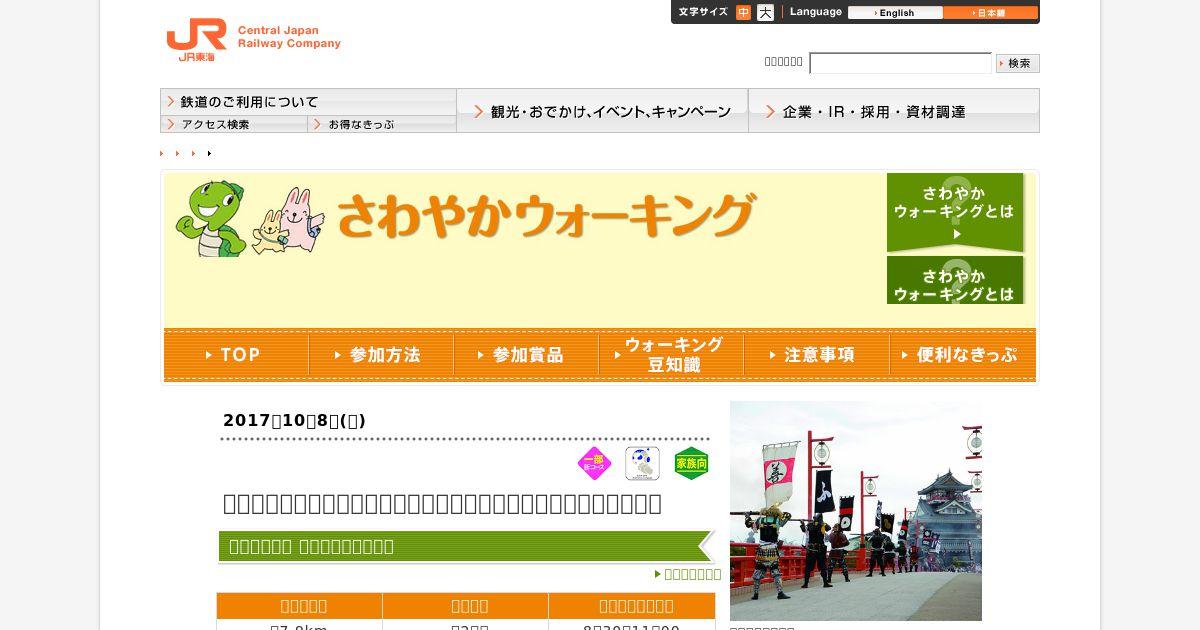Click the green 家族向 hexagon icon
The width and height of the screenshot is (1200, 630).
click(691, 464)
